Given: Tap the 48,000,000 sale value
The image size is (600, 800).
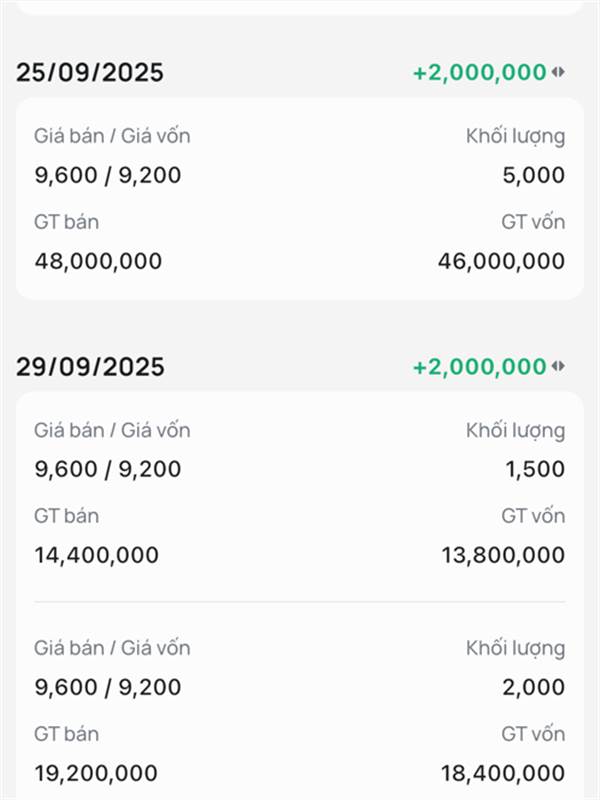Looking at the screenshot, I should [x=98, y=262].
